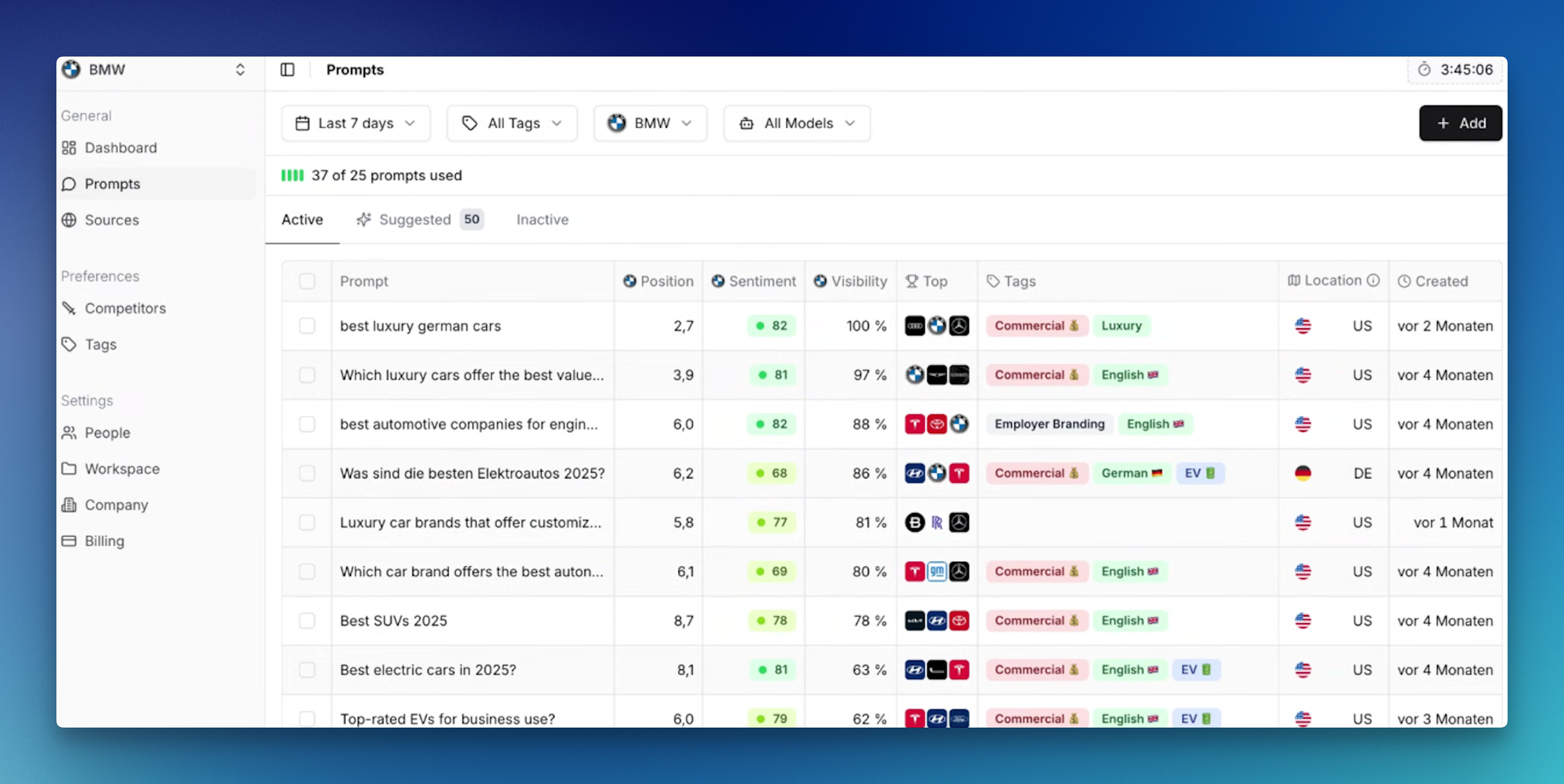Click the map icon in Location header
Image resolution: width=1564 pixels, height=784 pixels.
[x=1294, y=281]
